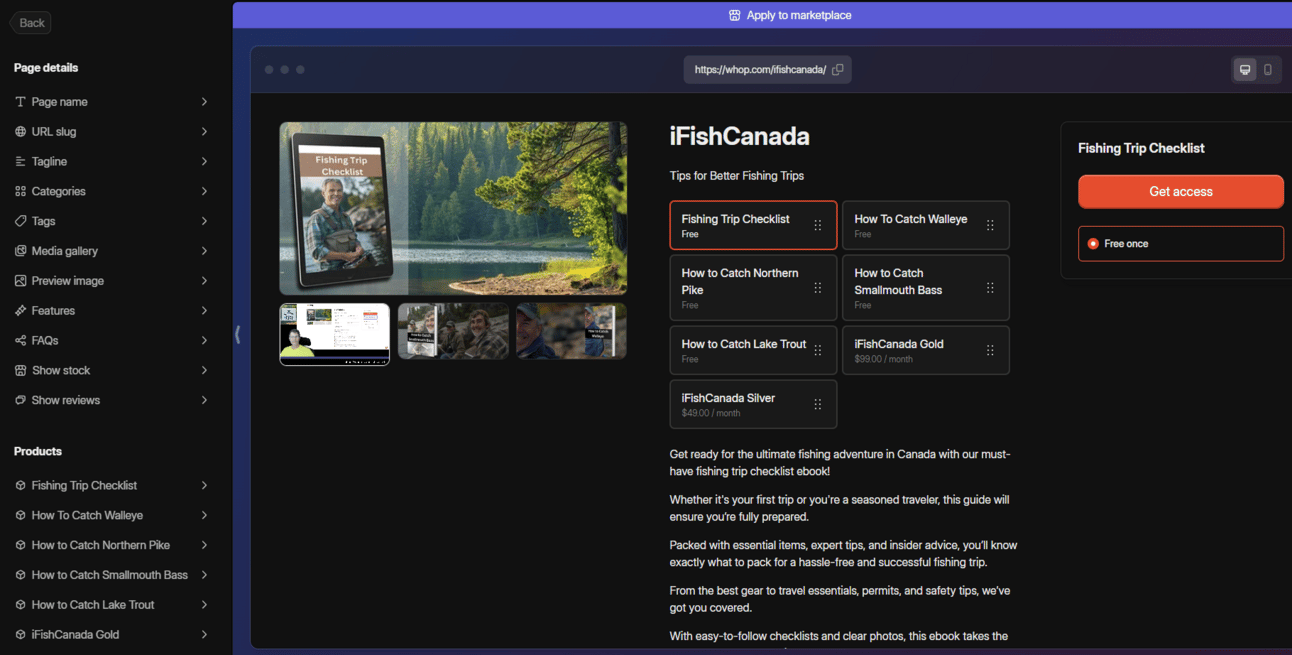Copy the whop.com URL with the copy icon
Viewport: 1292px width, 655px height.
838,70
